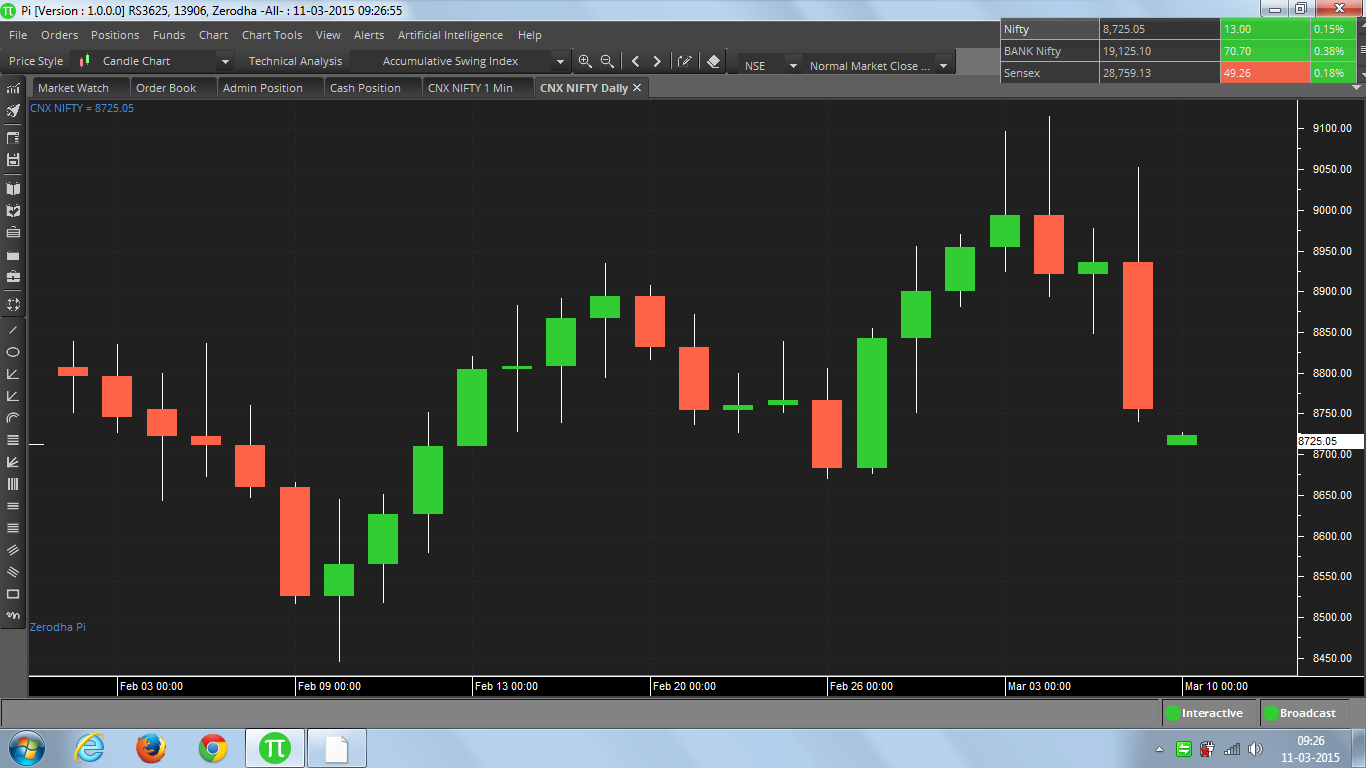Show hidden system tray icons arrow

point(1159,748)
